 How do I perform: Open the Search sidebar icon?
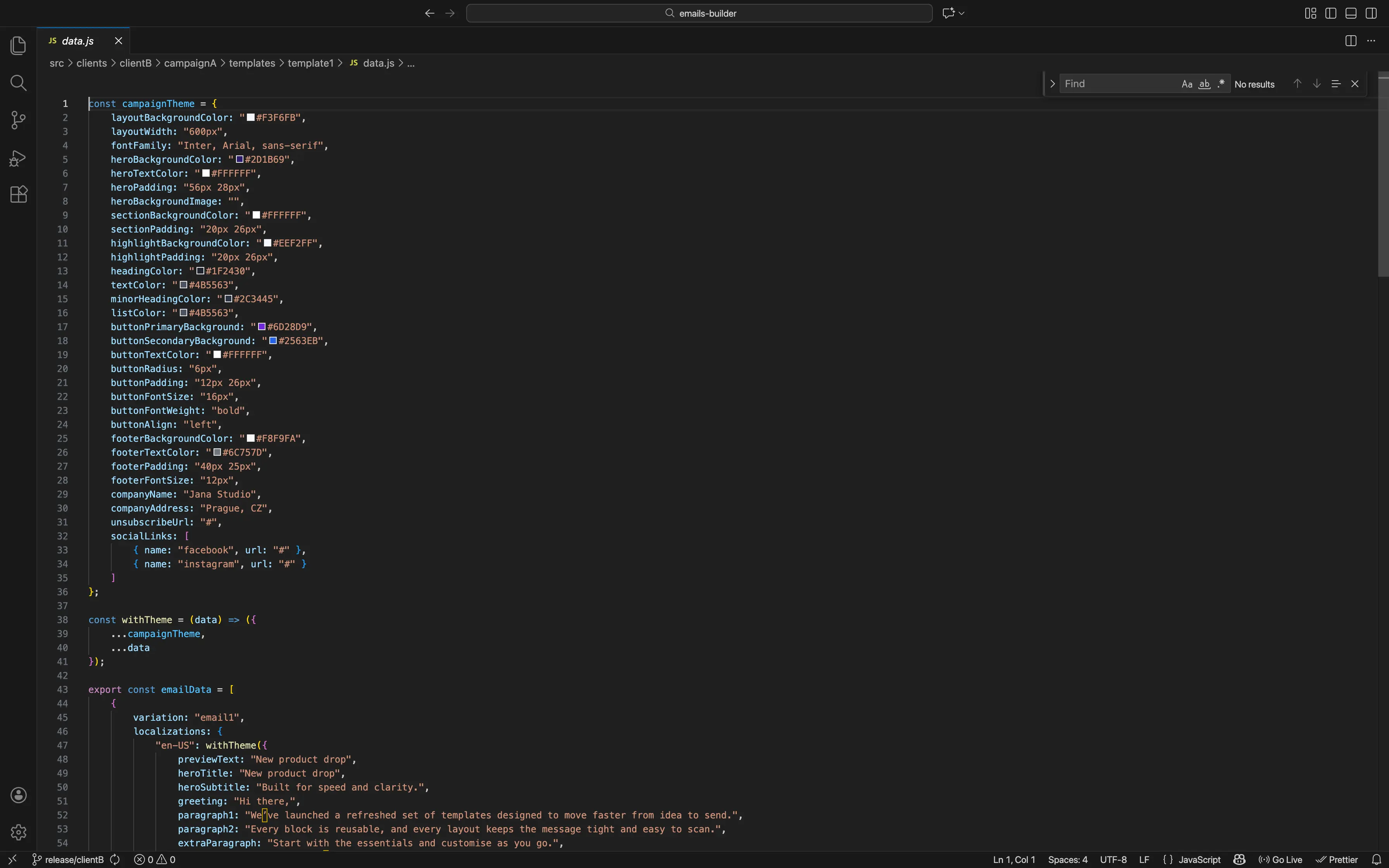click(x=19, y=83)
